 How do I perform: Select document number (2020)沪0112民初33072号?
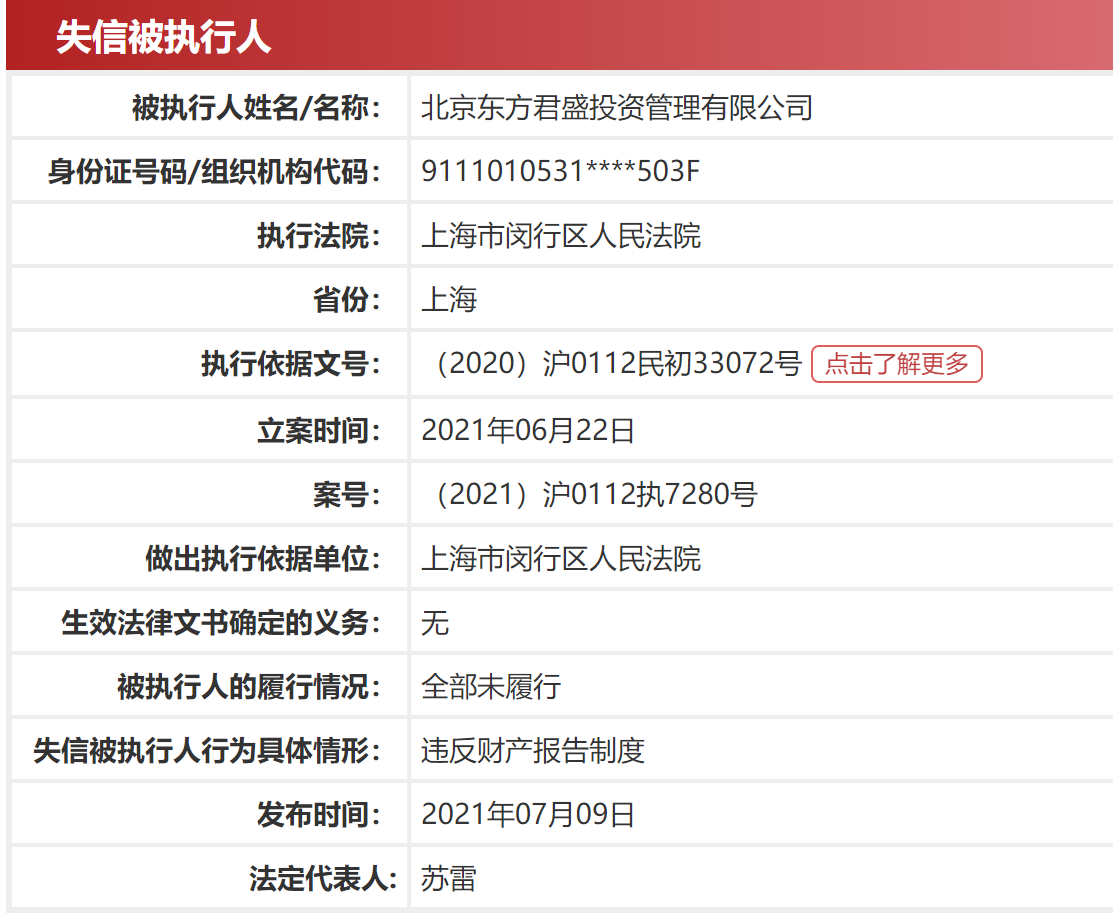616,363
